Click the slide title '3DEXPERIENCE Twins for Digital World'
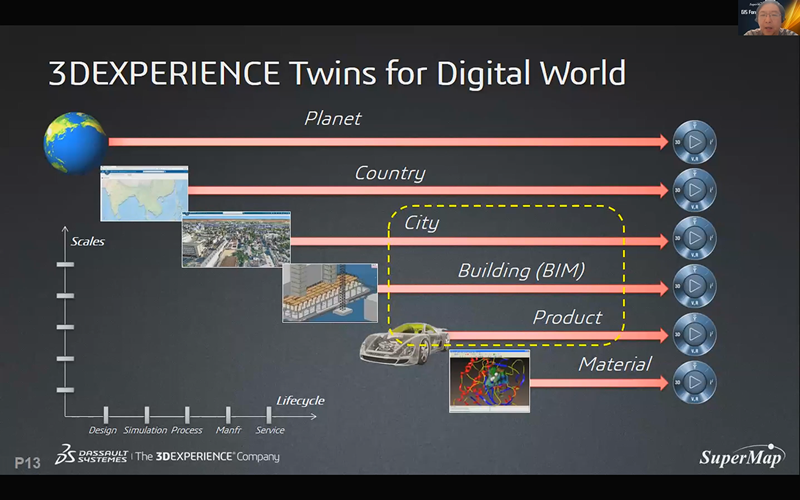800x500 pixels. click(337, 73)
